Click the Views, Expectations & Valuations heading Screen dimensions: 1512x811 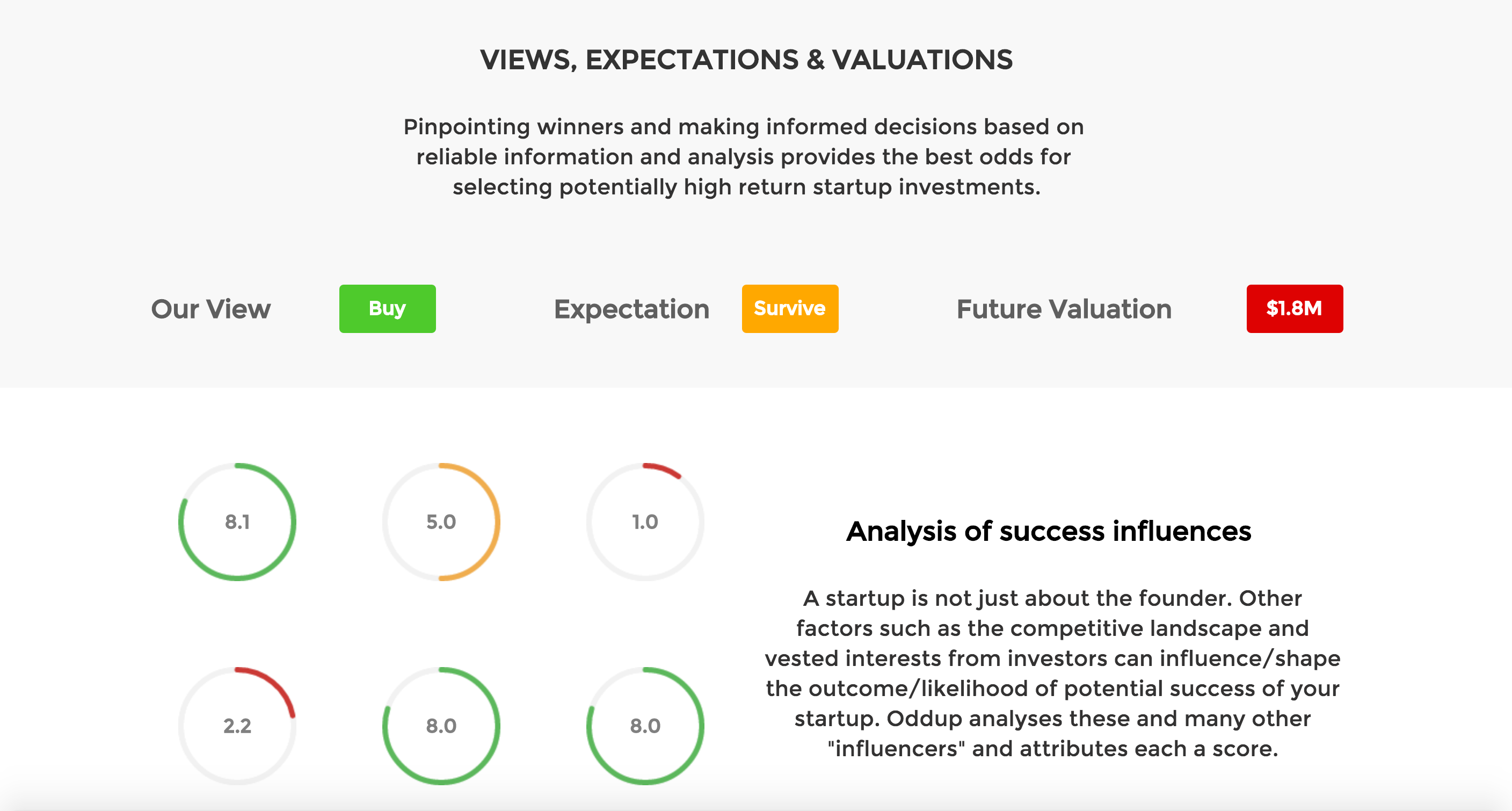[x=746, y=60]
